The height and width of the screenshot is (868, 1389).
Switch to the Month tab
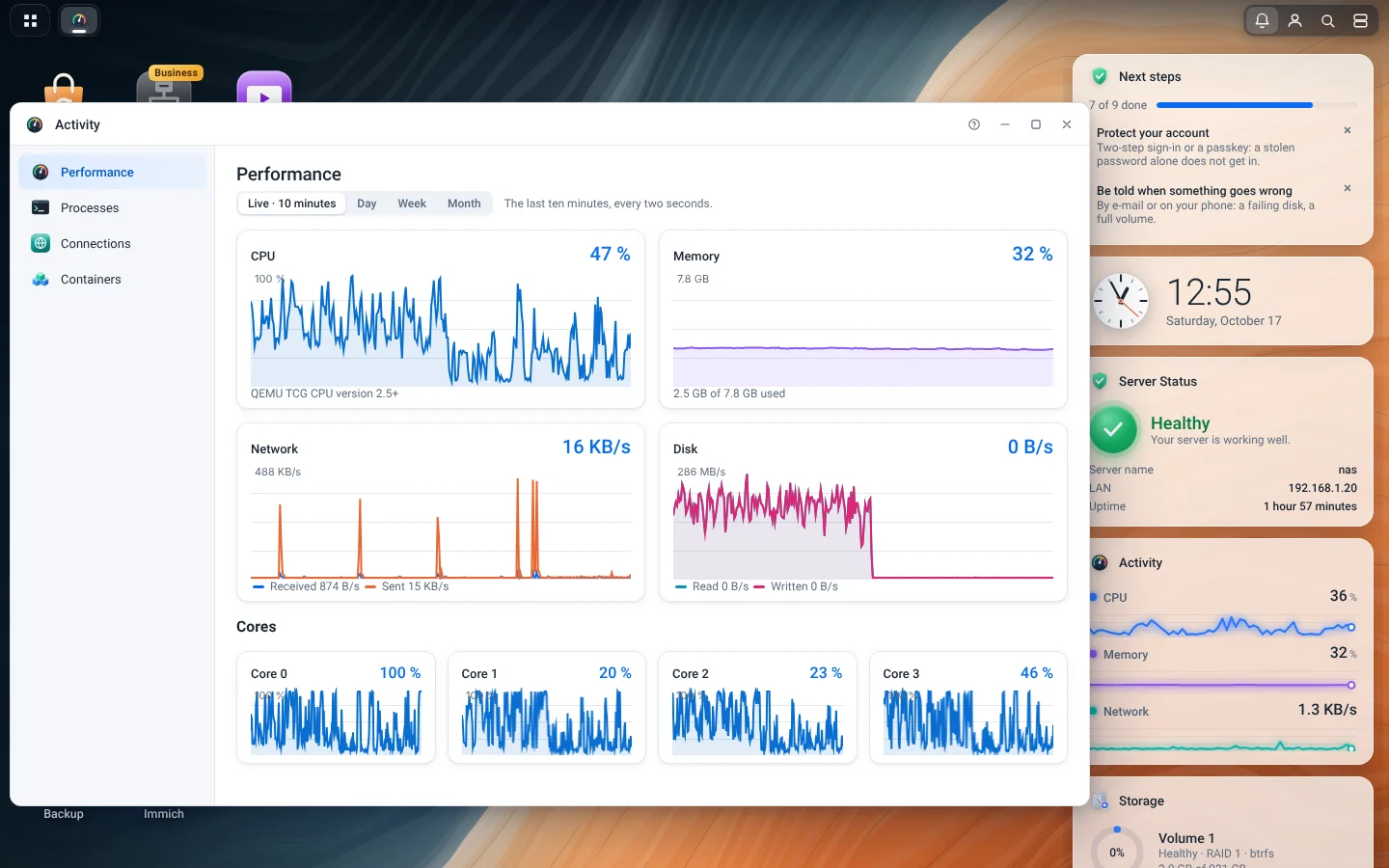(464, 203)
